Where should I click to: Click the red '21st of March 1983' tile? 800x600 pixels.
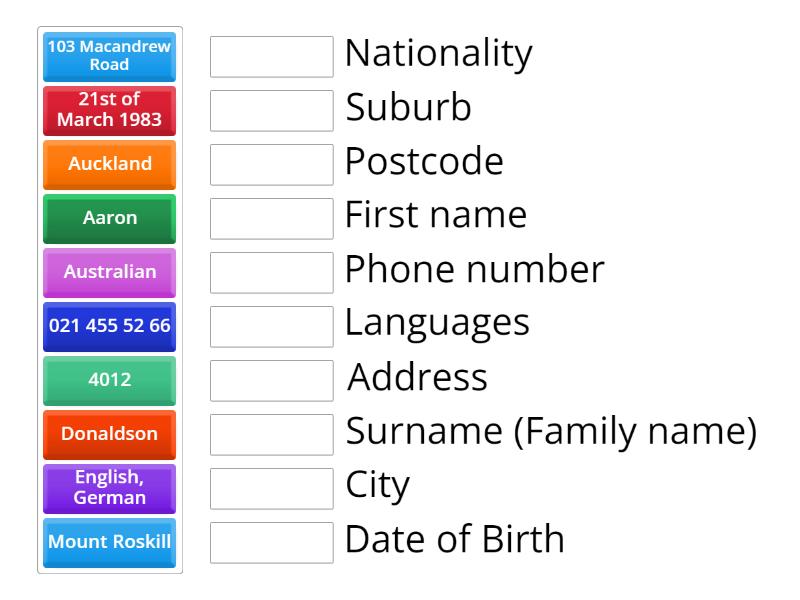coord(109,111)
